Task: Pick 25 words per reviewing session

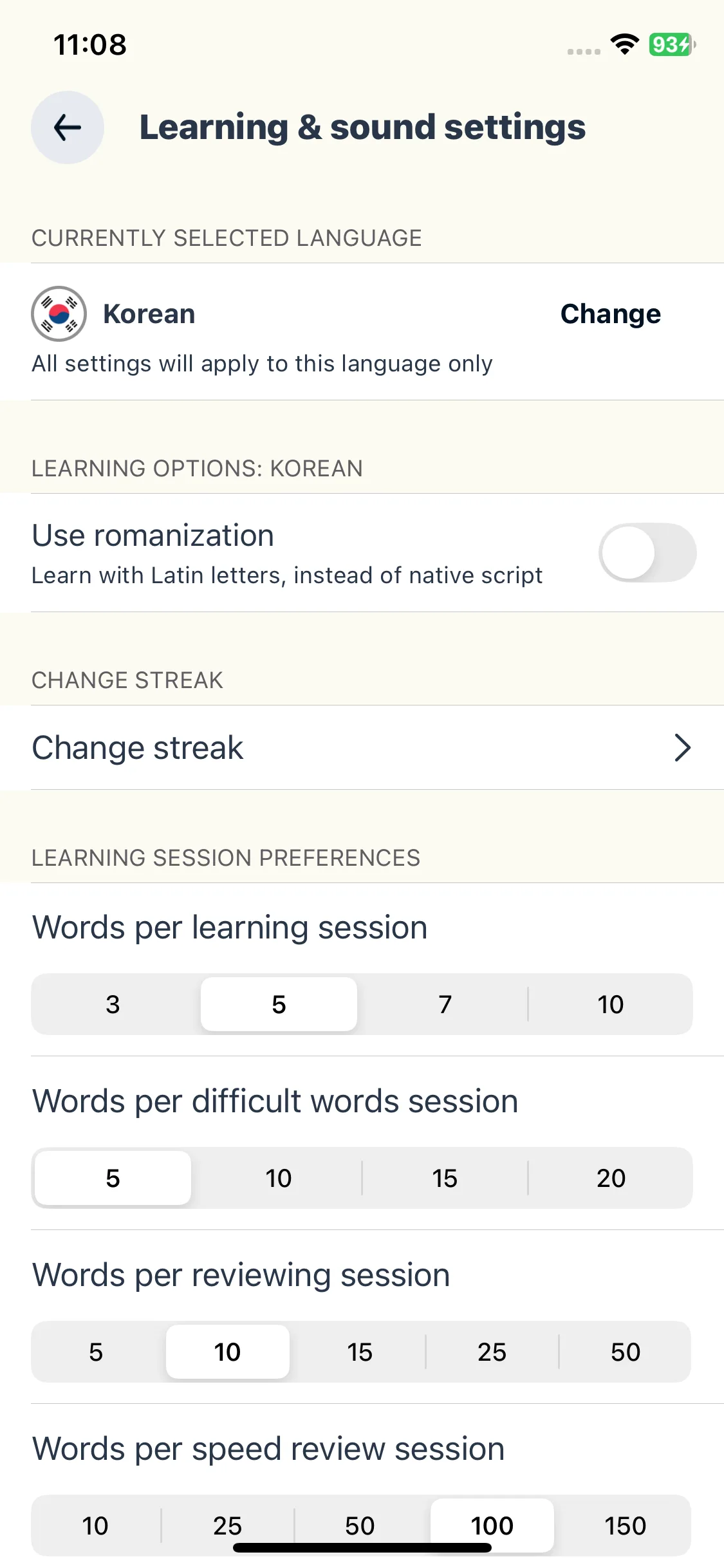Action: [492, 1352]
